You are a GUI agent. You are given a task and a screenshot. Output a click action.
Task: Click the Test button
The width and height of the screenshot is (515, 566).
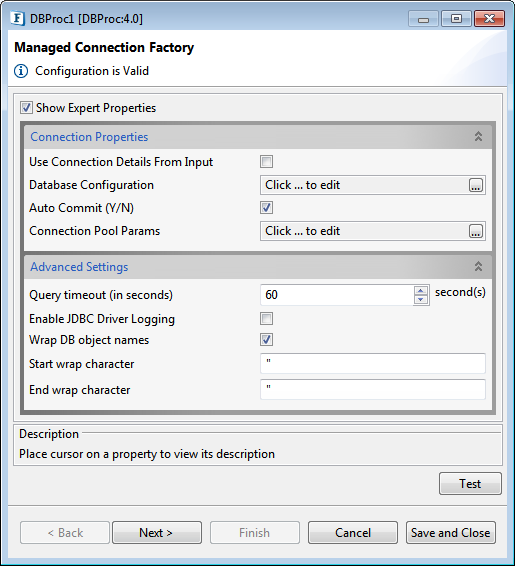click(x=470, y=484)
